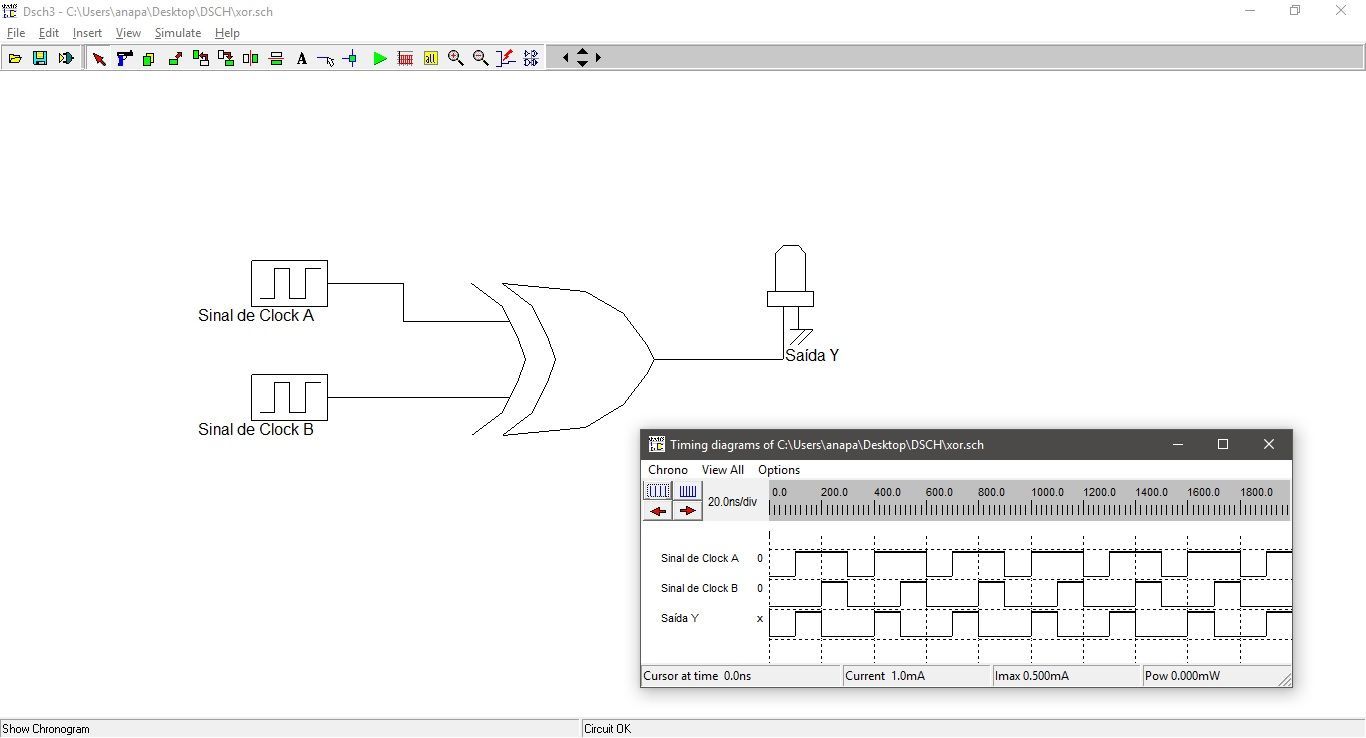
Task: Toggle the Sinal de Clock A source symbol
Action: tap(289, 283)
